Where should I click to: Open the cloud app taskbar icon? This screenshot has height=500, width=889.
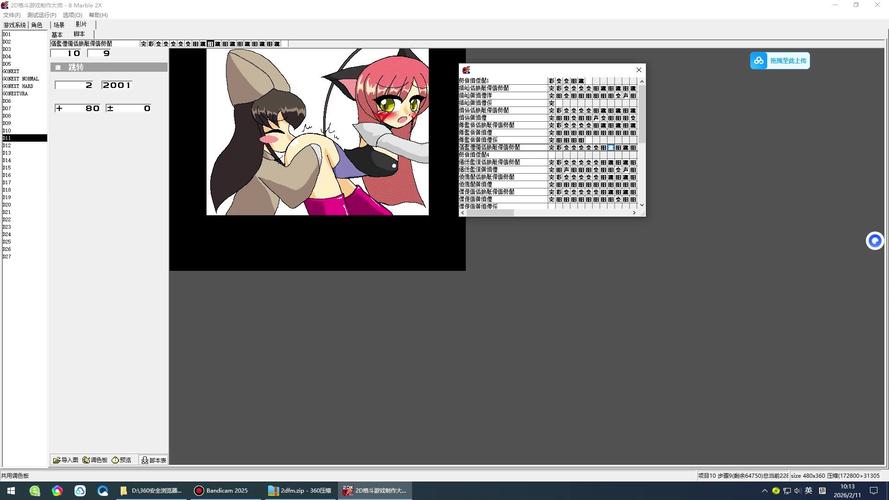click(80, 490)
